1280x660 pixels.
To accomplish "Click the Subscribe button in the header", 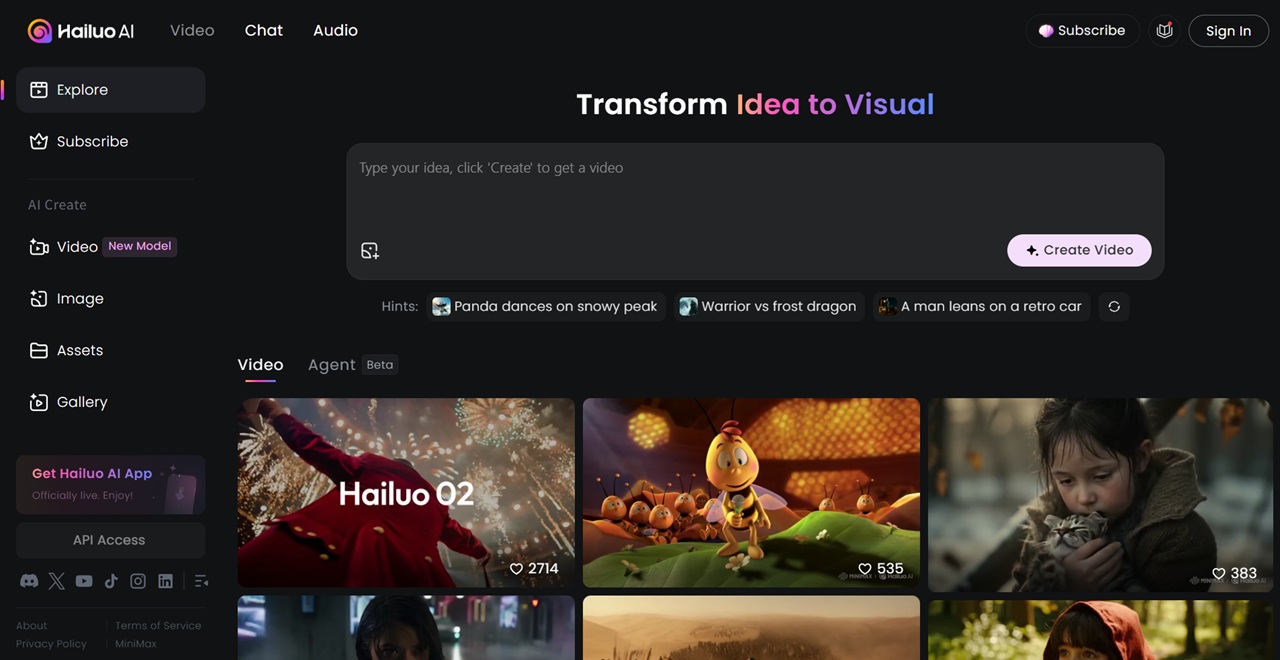I will (x=1082, y=31).
